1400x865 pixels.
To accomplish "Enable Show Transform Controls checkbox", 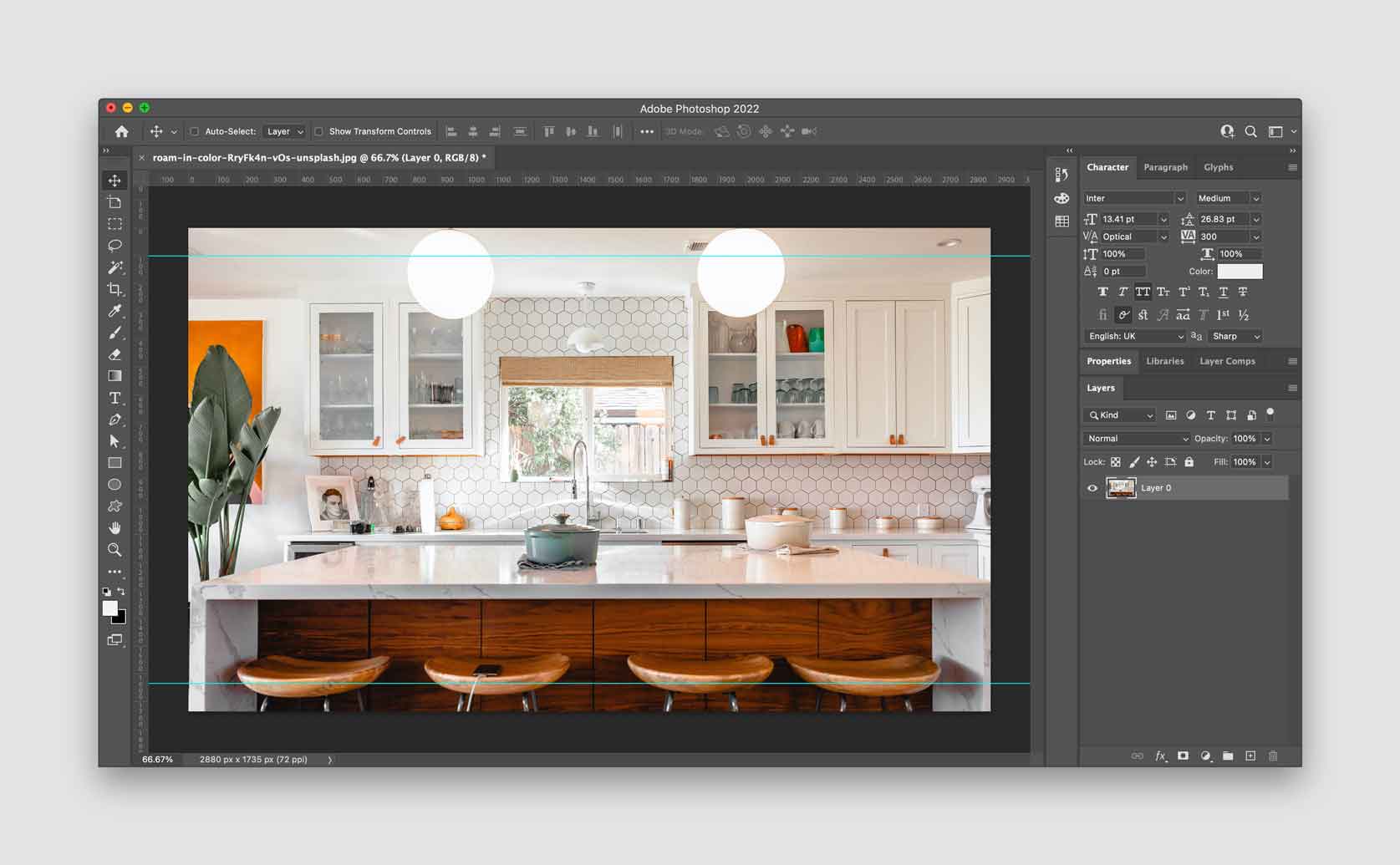I will 318,131.
